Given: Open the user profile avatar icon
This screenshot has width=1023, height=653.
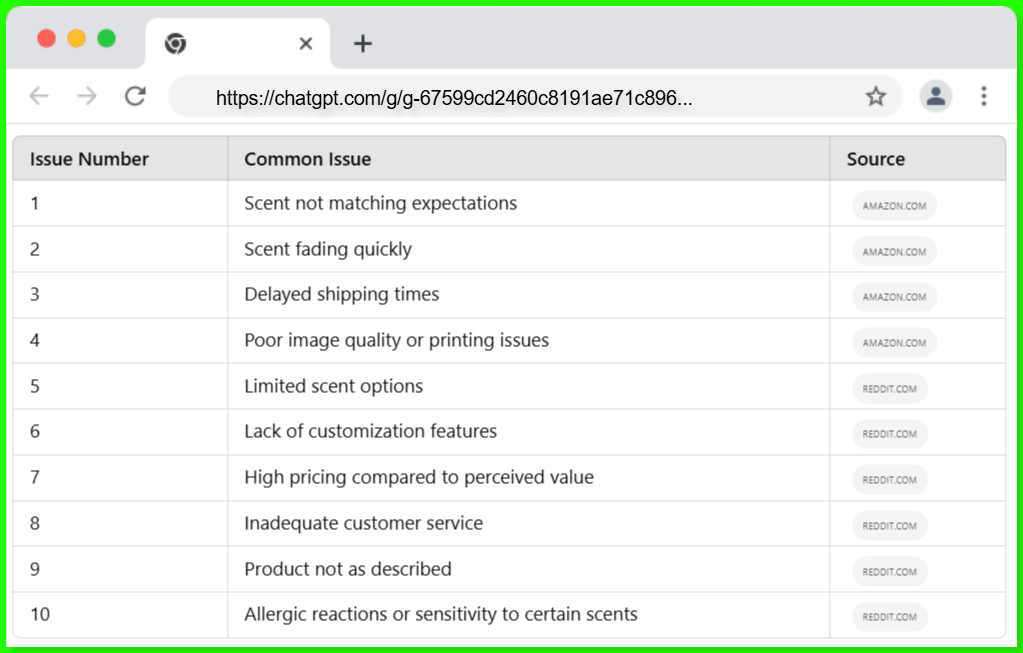Looking at the screenshot, I should 936,96.
